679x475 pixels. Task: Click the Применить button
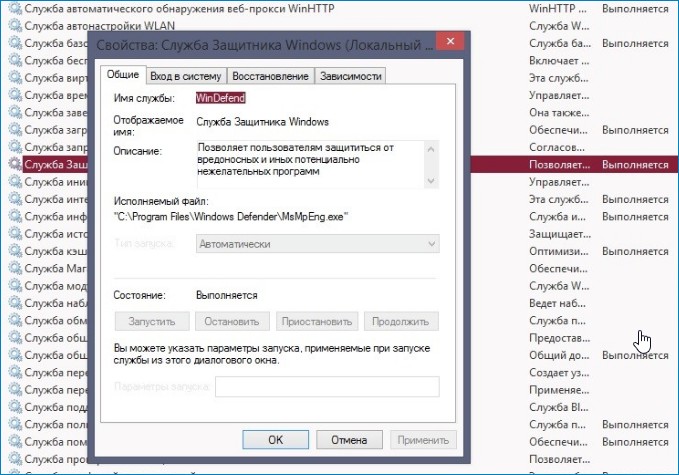coord(420,439)
